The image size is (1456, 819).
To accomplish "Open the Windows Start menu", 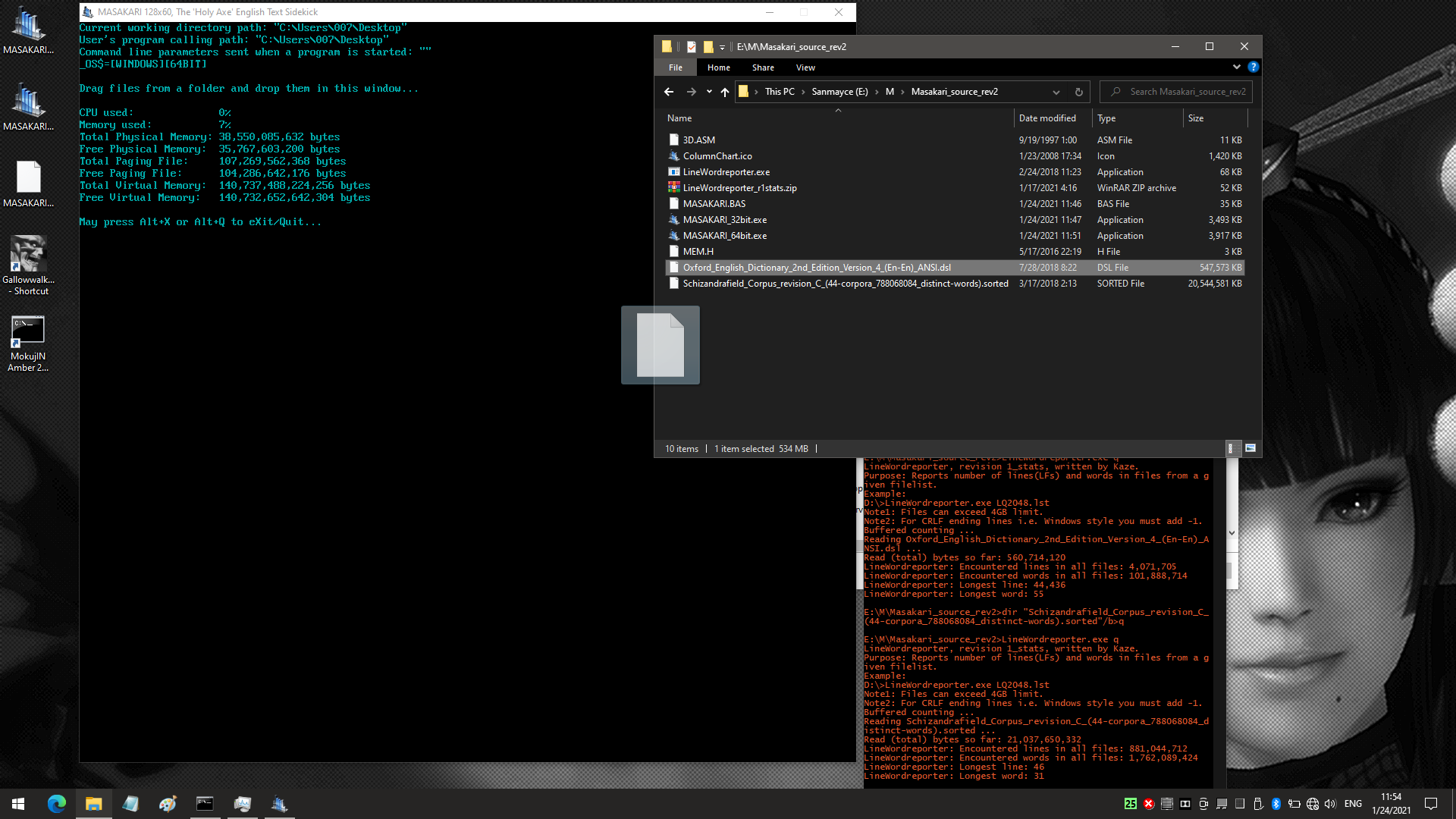I will tap(18, 804).
